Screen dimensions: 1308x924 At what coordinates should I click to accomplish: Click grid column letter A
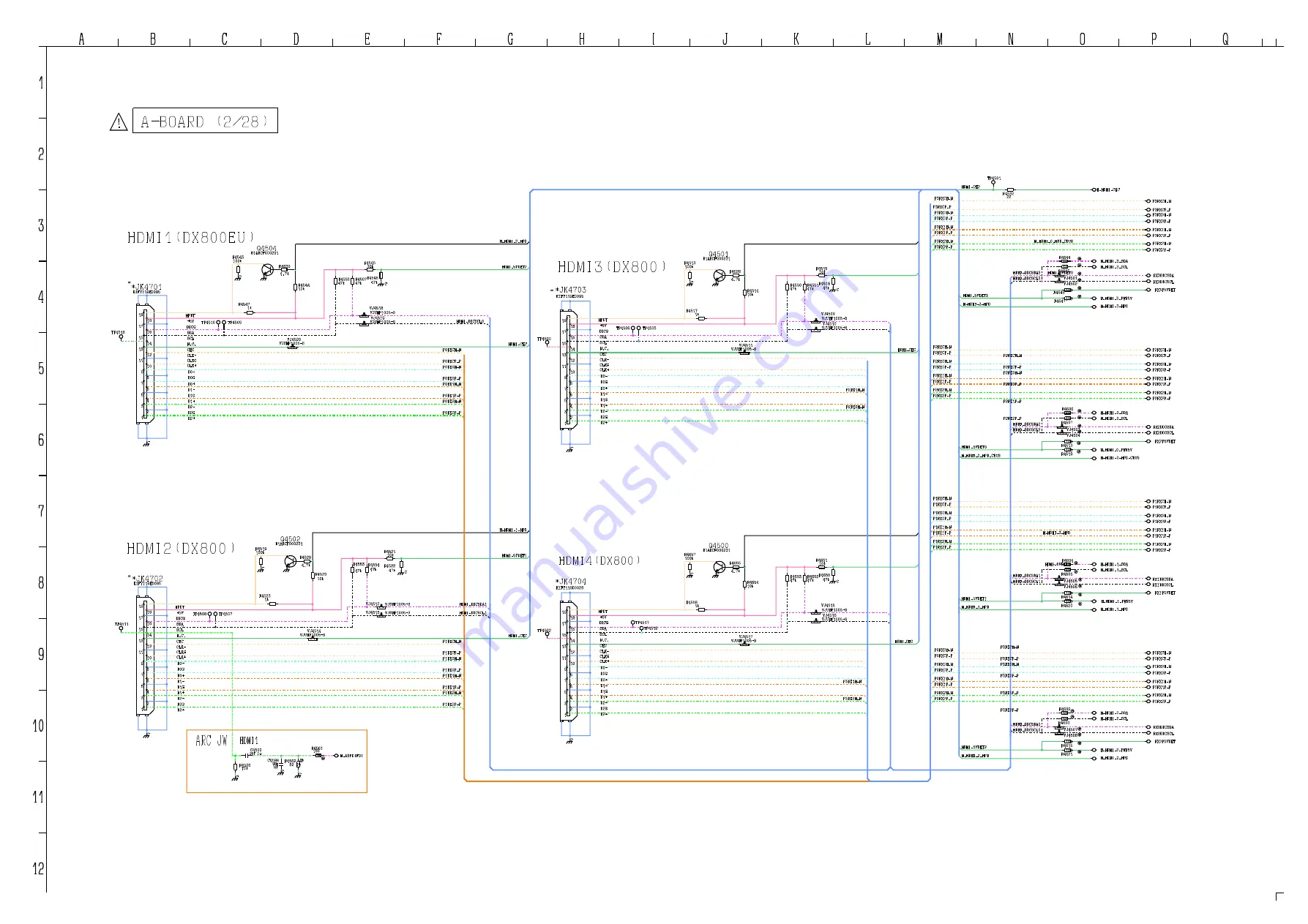[x=81, y=40]
